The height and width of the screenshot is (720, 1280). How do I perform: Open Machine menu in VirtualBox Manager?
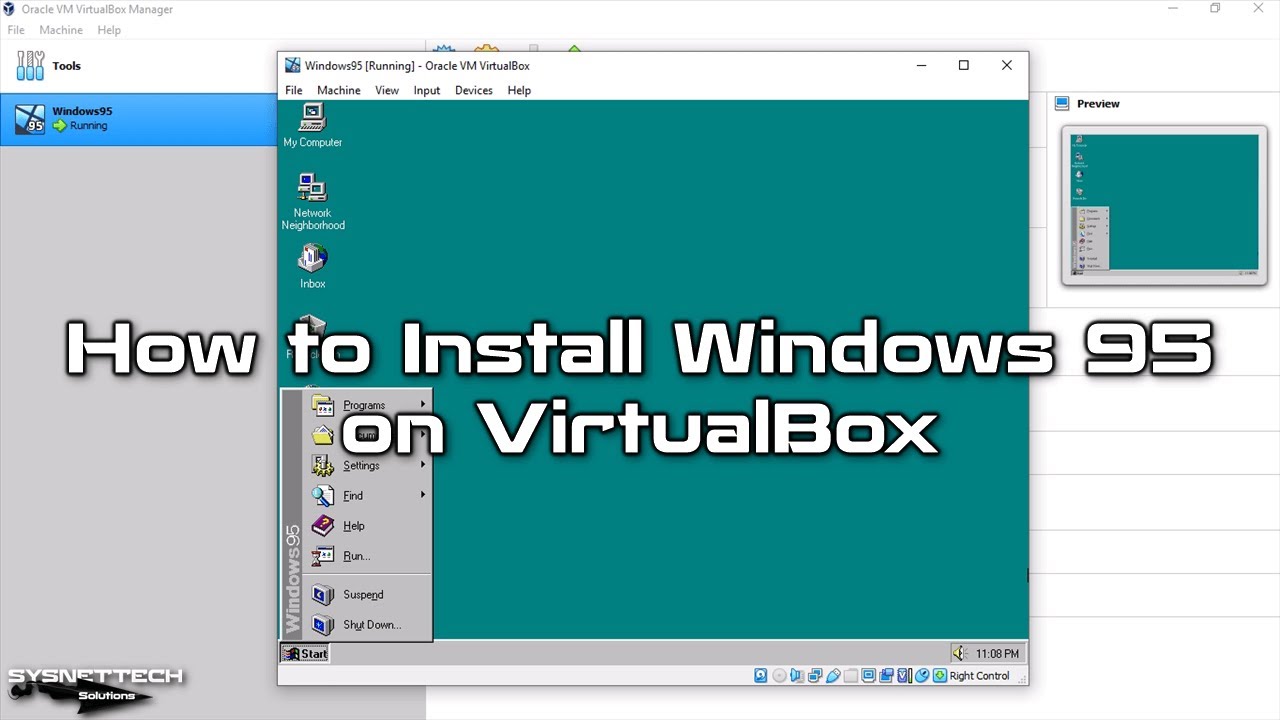61,30
